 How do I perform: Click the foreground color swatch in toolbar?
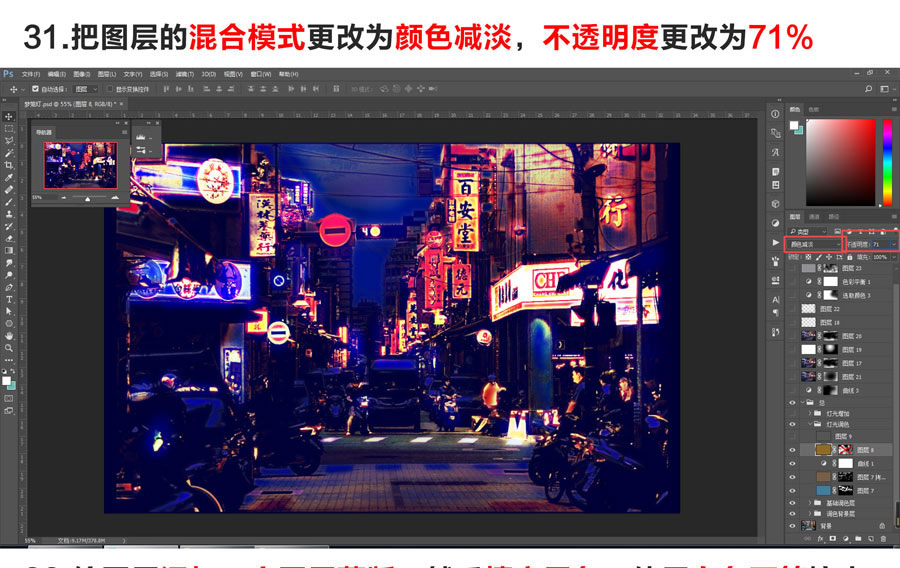coord(6,381)
